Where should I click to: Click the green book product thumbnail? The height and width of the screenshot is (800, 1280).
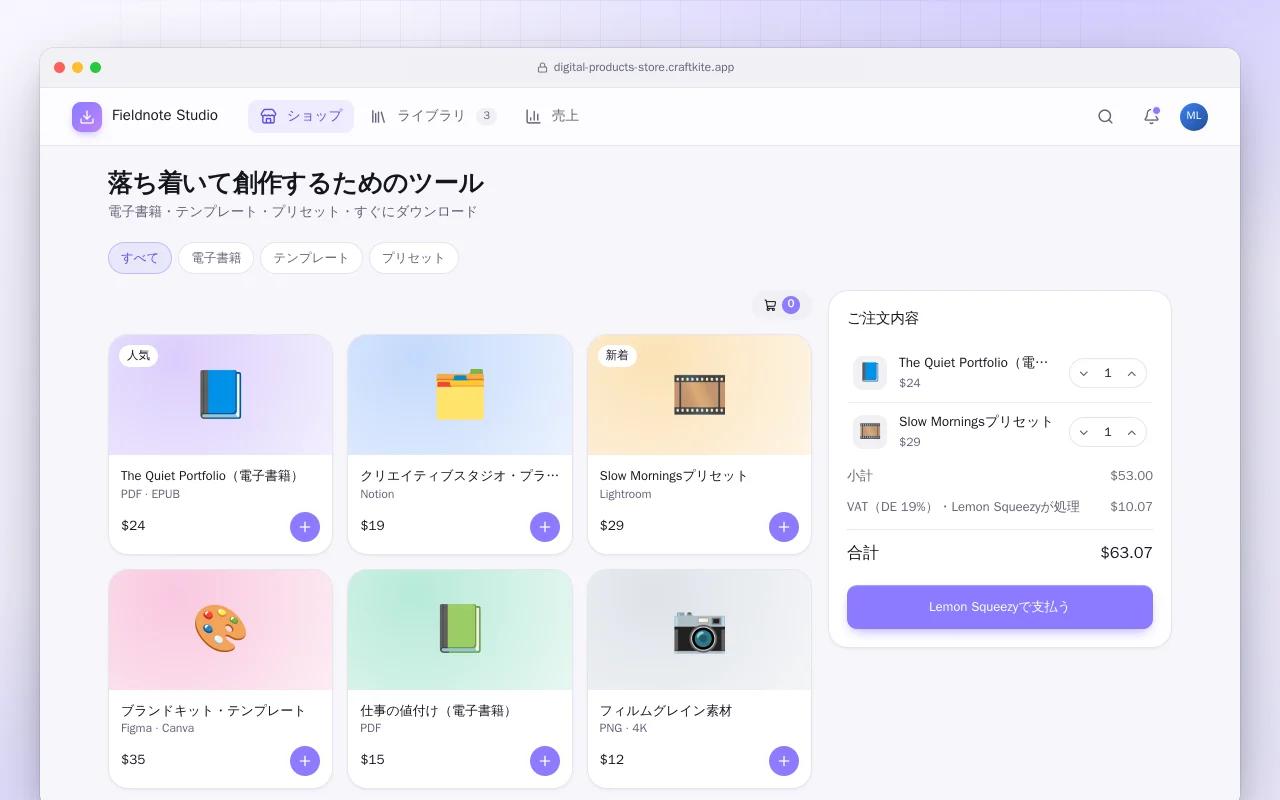(460, 630)
